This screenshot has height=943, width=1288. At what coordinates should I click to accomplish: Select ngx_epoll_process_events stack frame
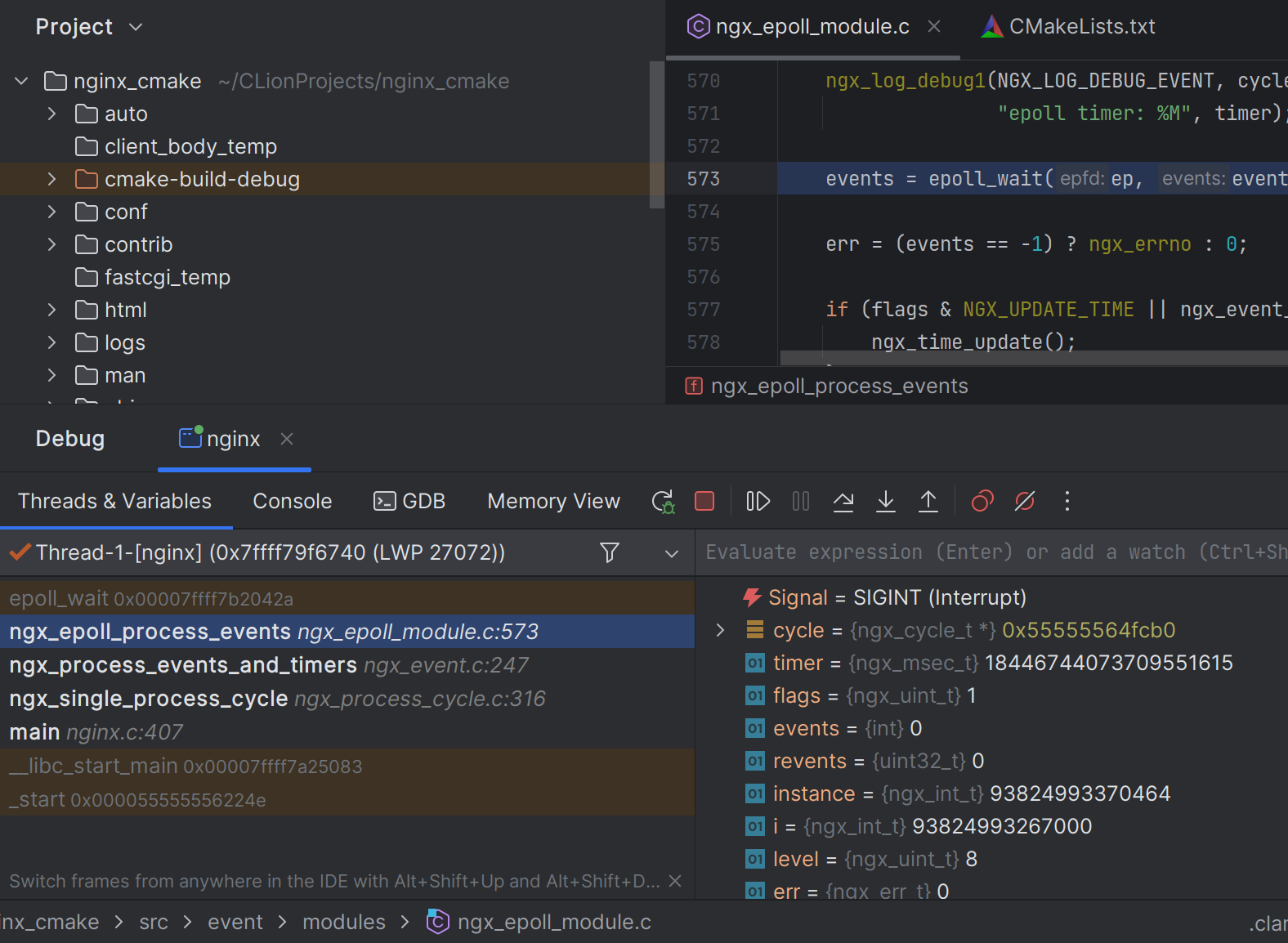pos(347,632)
